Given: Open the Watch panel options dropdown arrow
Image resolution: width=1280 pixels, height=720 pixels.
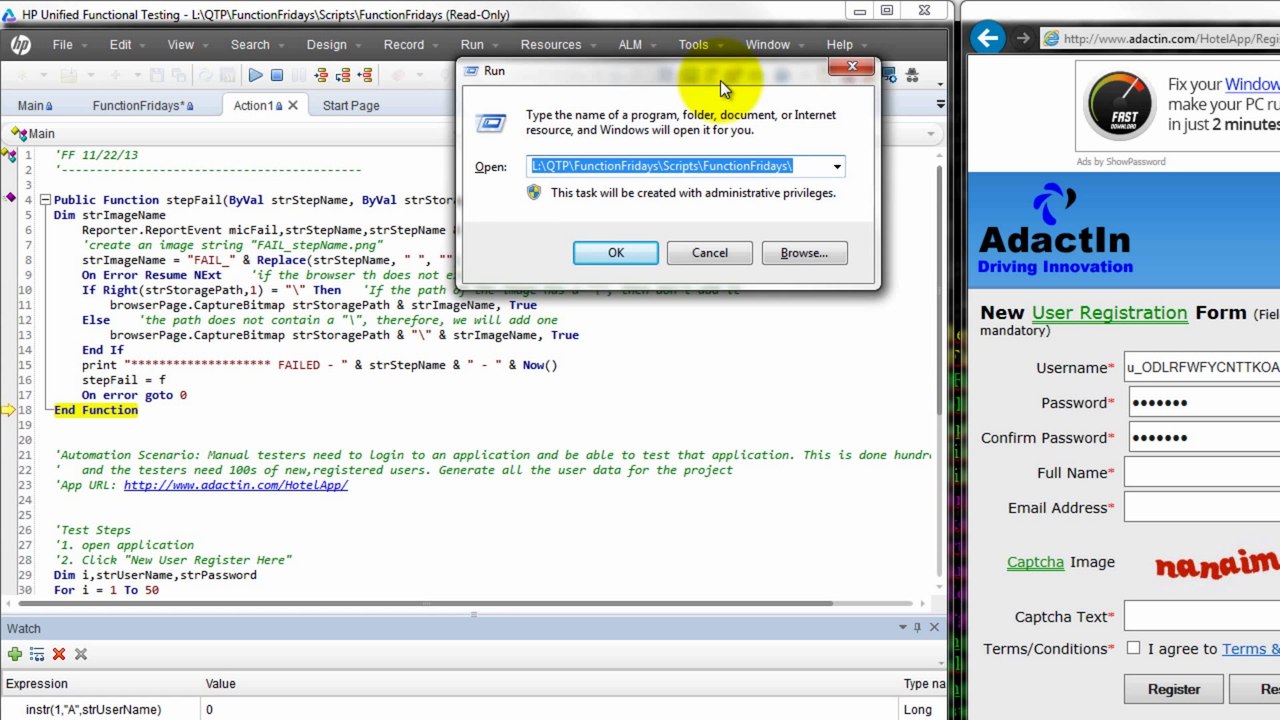Looking at the screenshot, I should coord(901,628).
